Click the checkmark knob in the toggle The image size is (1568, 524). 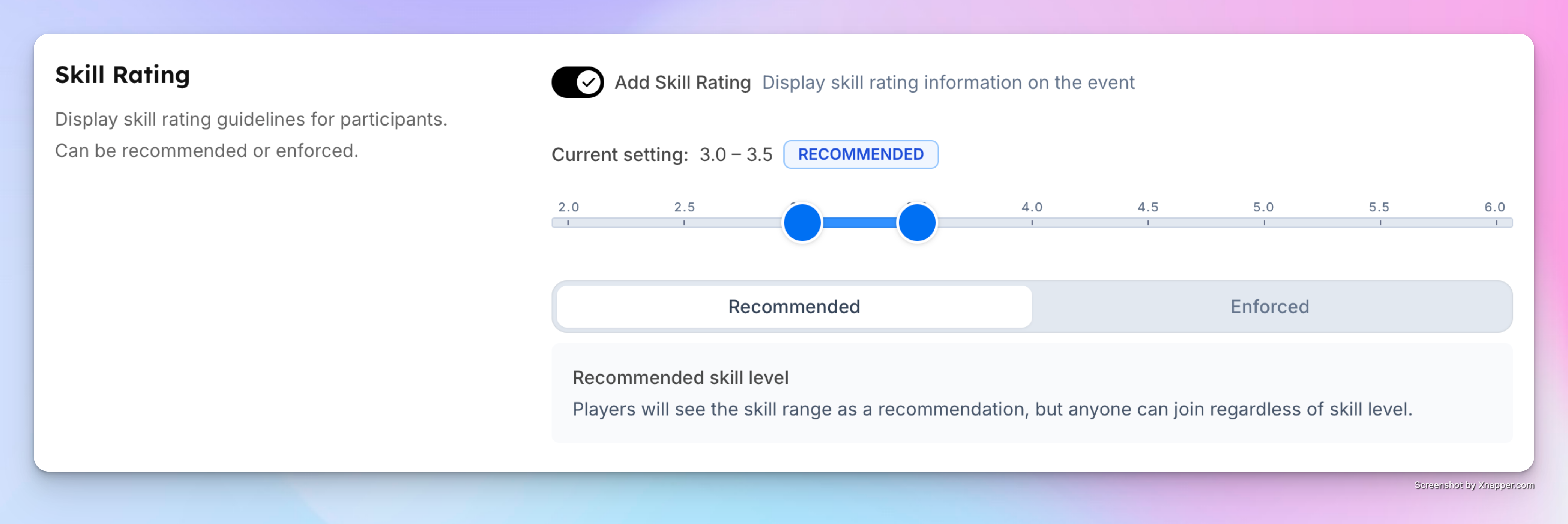coord(588,82)
